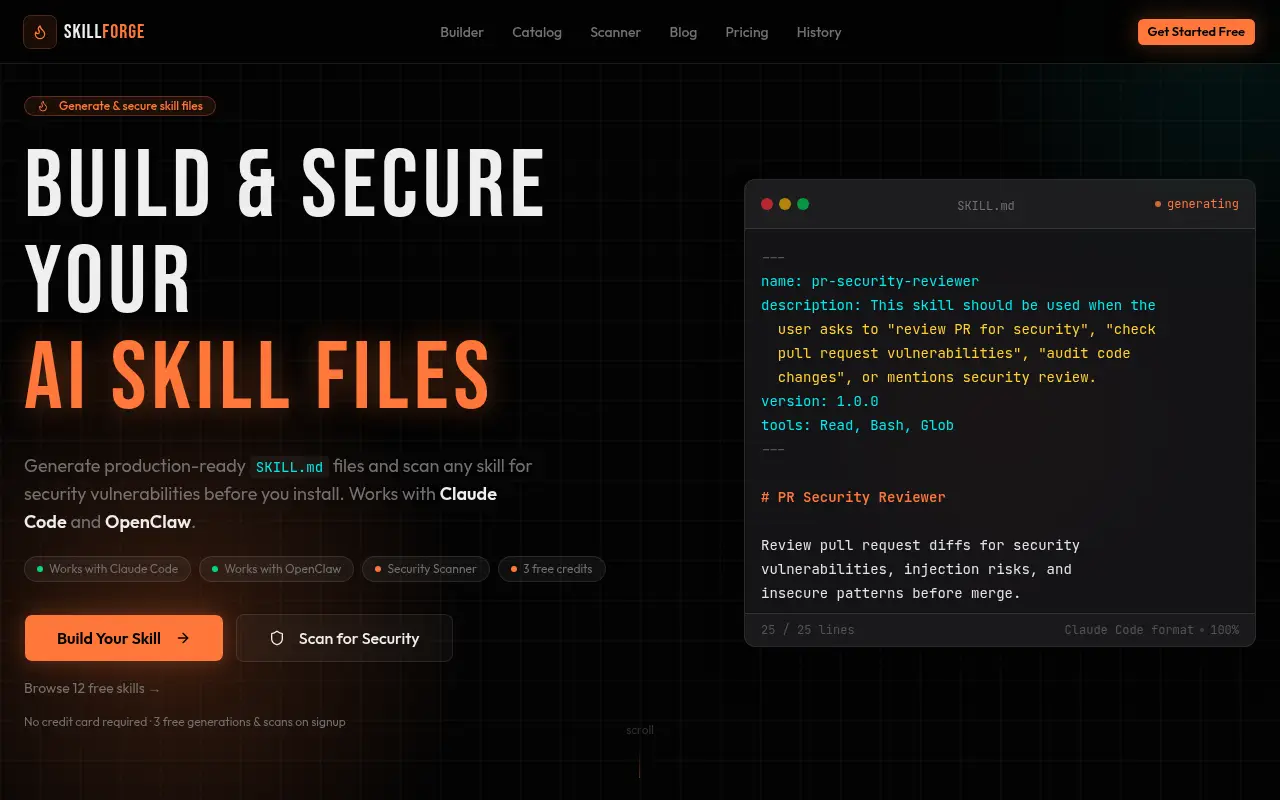View the Pricing page
This screenshot has height=800, width=1280.
[x=747, y=32]
